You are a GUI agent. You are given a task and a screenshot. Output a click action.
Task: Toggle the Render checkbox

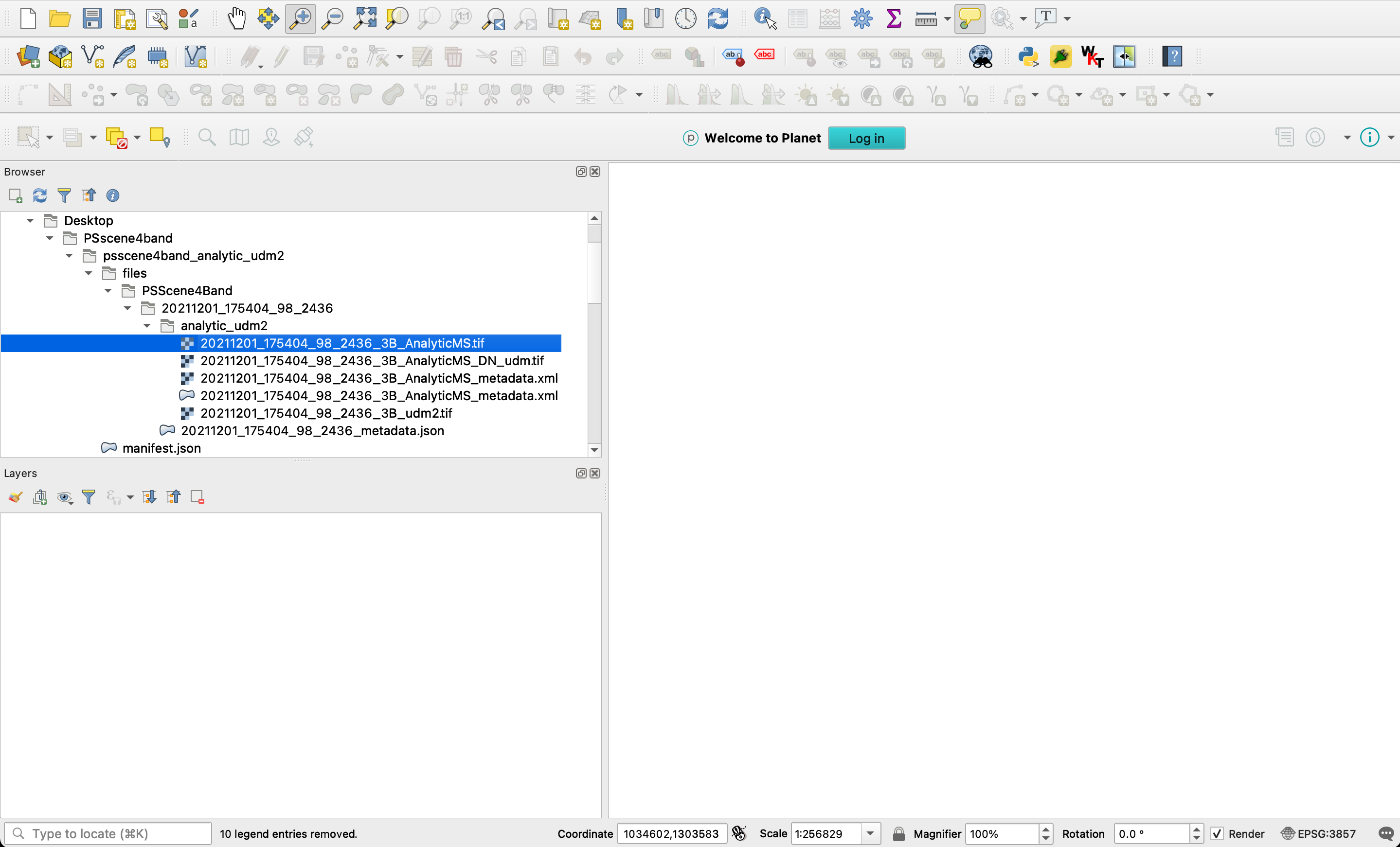click(x=1217, y=833)
